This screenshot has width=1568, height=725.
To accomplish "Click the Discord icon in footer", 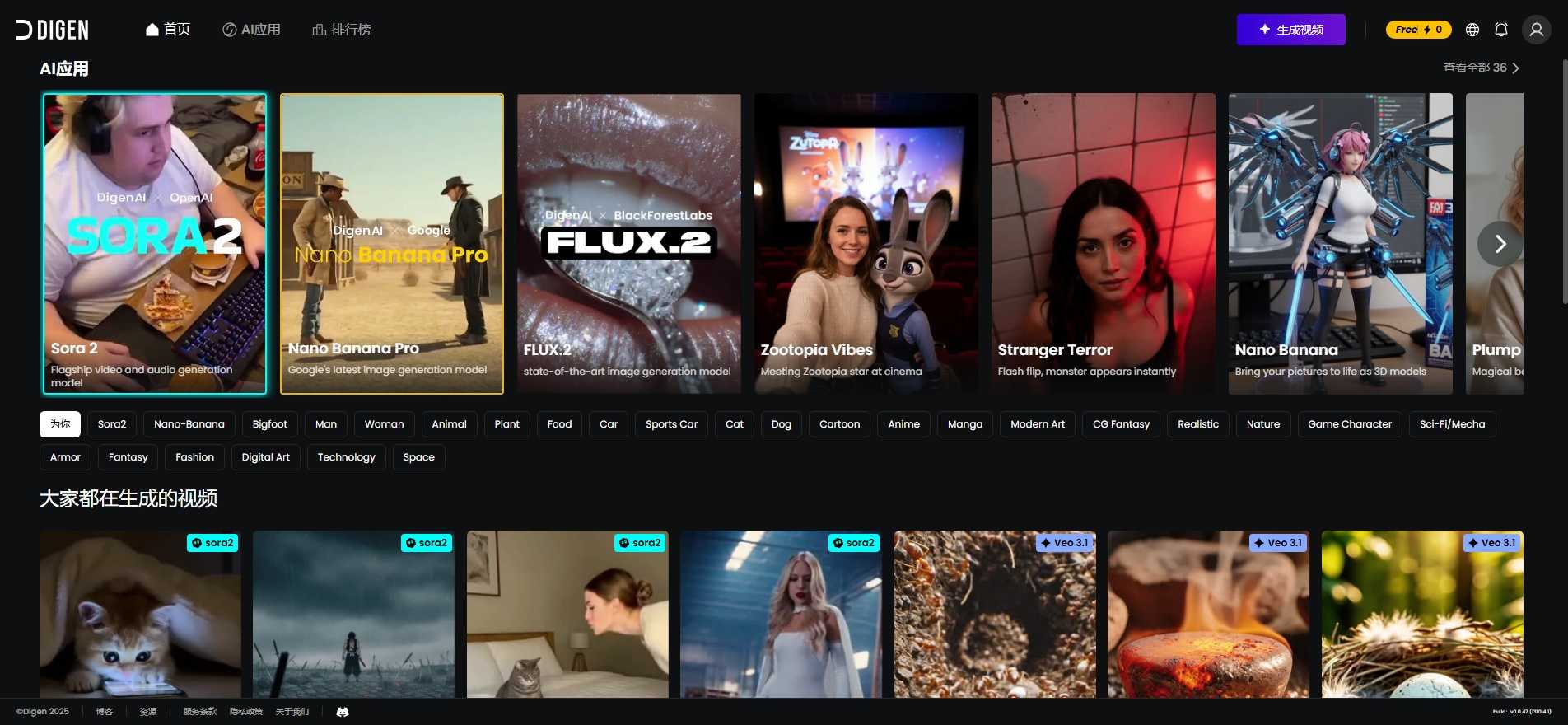I will tap(343, 712).
